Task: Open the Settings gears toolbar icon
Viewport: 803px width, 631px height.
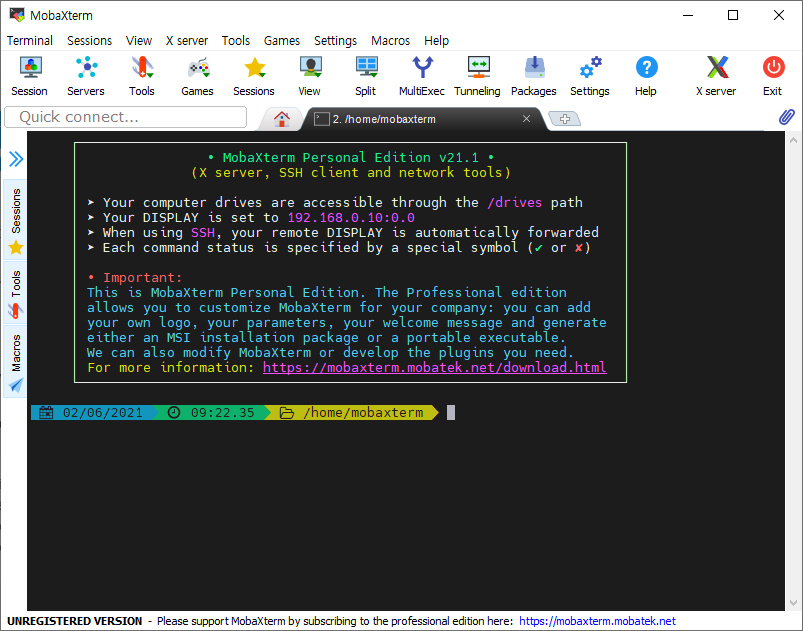Action: (x=590, y=76)
